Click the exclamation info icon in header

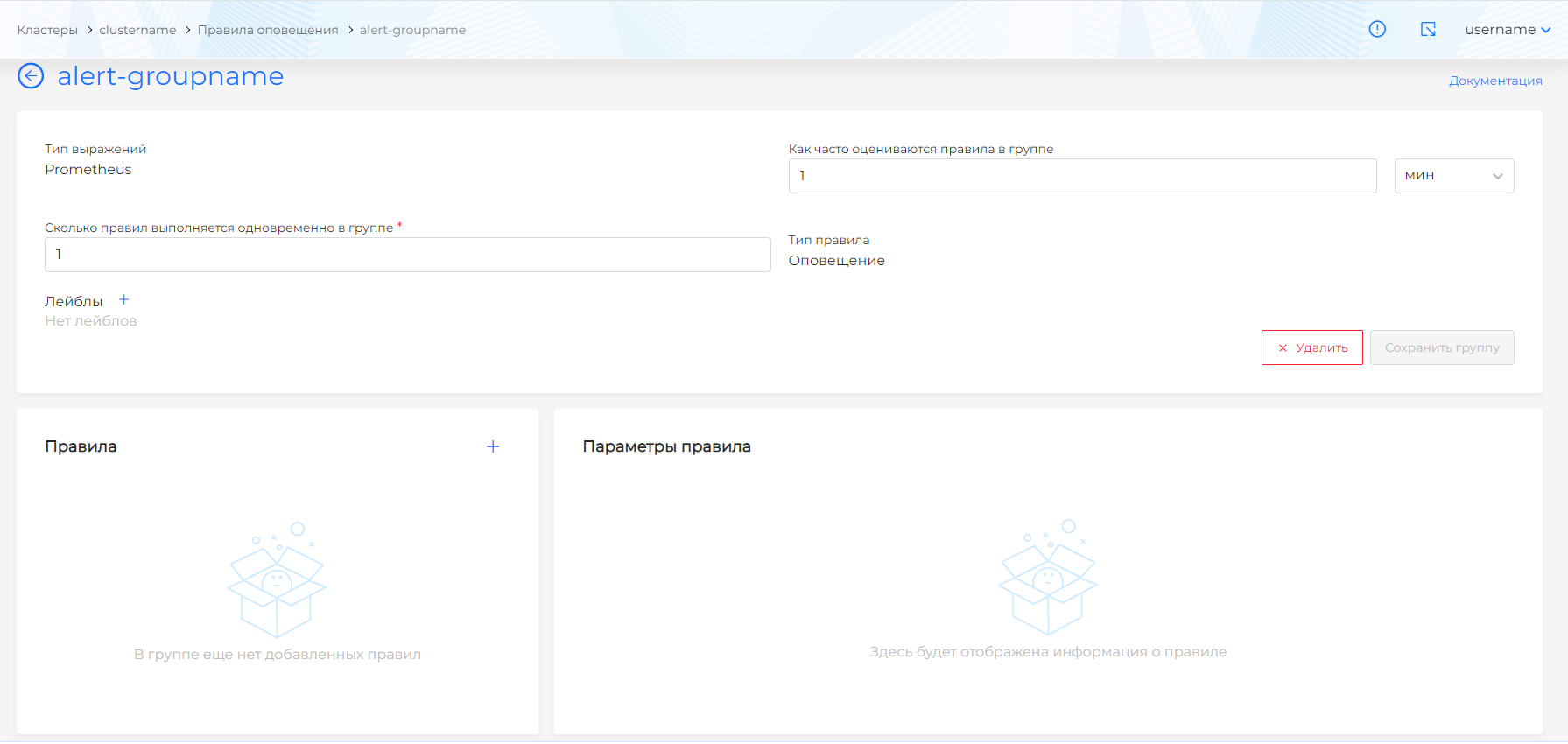[x=1377, y=29]
